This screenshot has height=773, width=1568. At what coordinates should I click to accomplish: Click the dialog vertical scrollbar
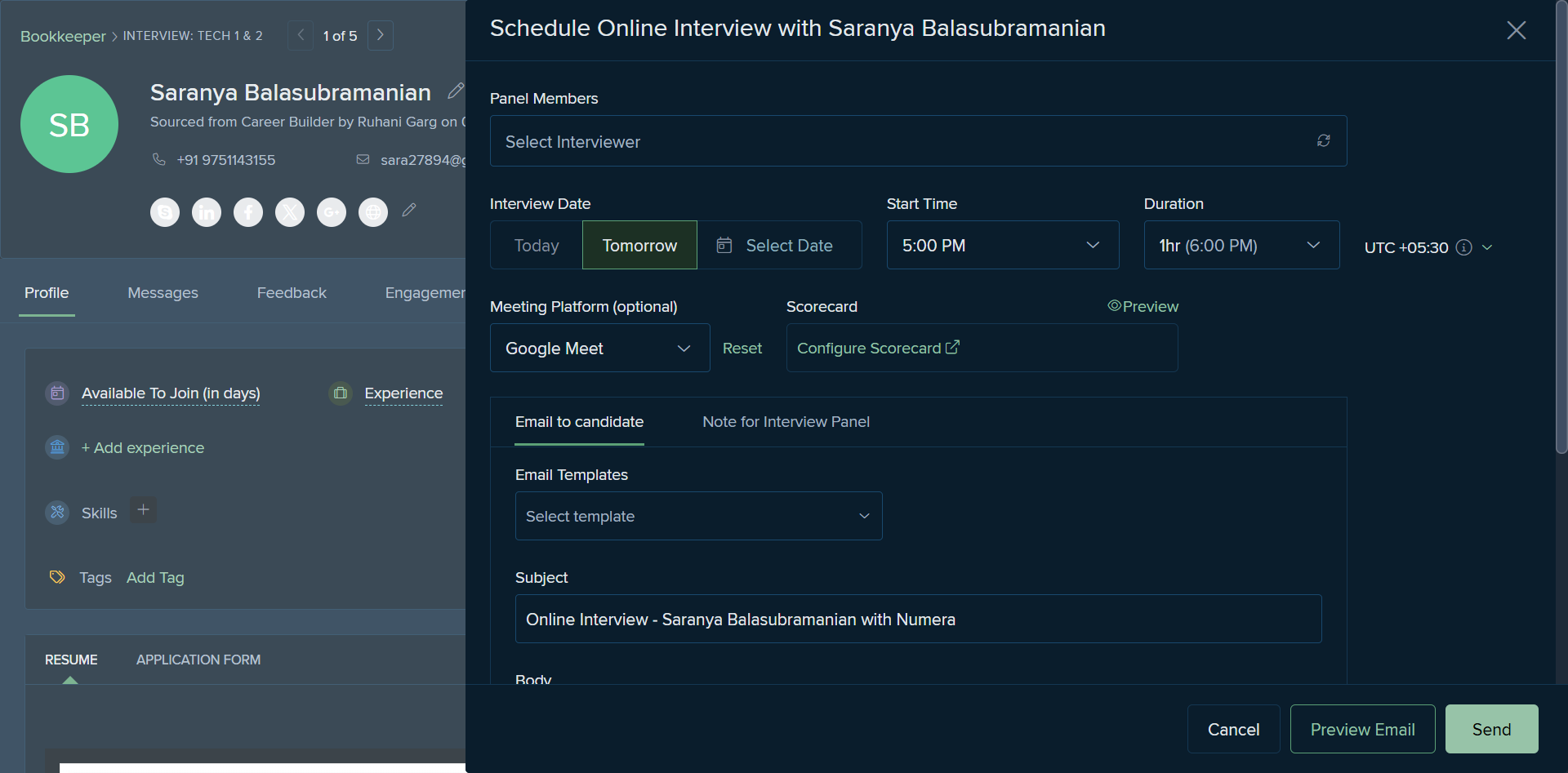(x=1561, y=229)
